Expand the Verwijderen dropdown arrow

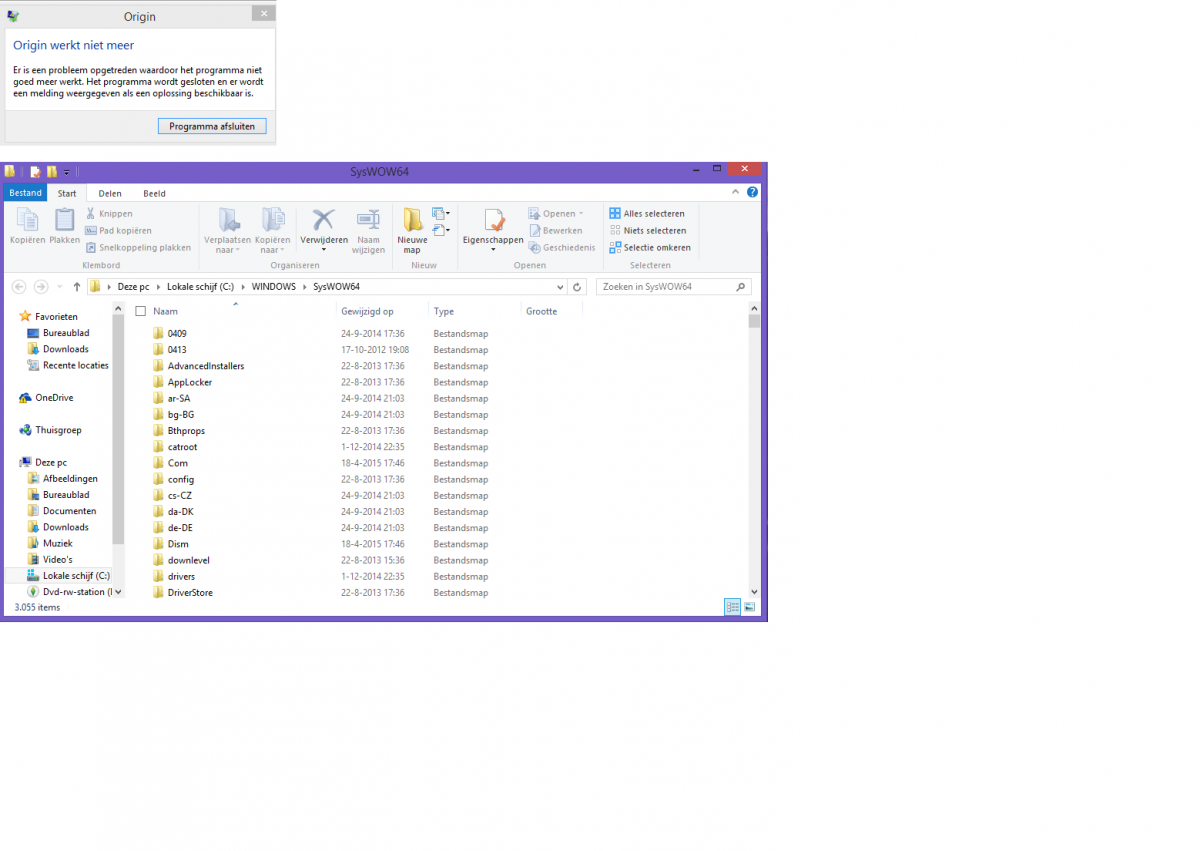pyautogui.click(x=324, y=250)
